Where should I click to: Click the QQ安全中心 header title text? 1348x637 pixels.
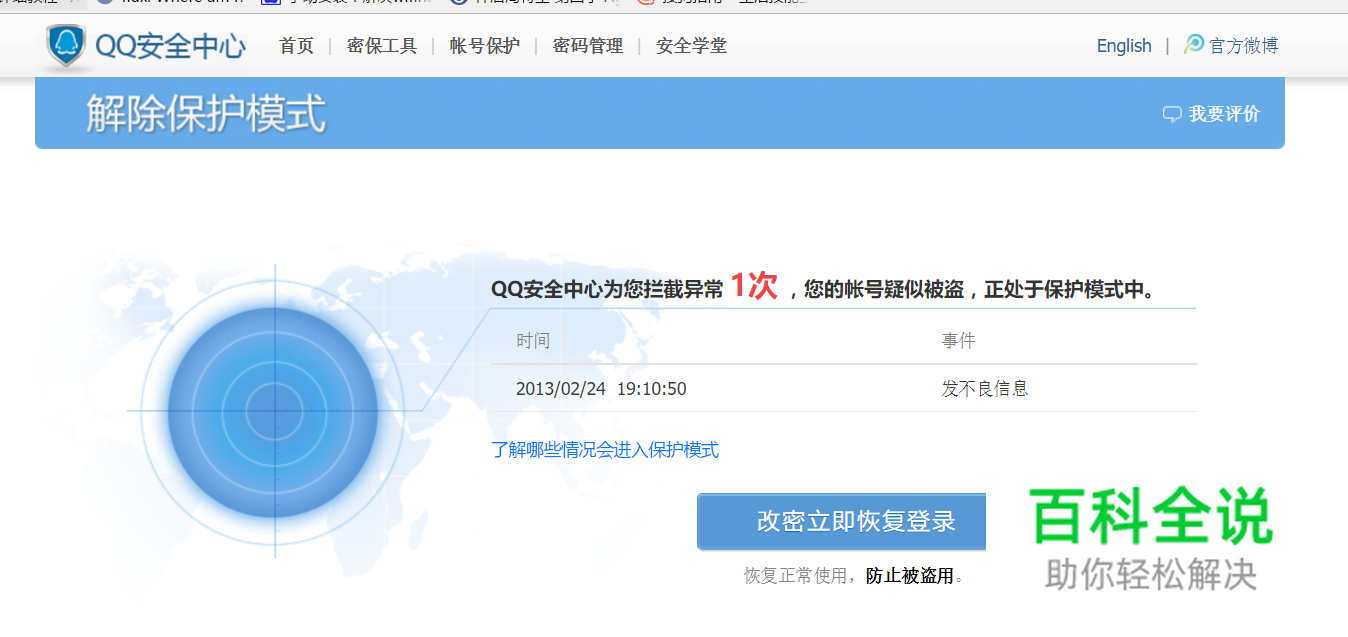coord(170,46)
